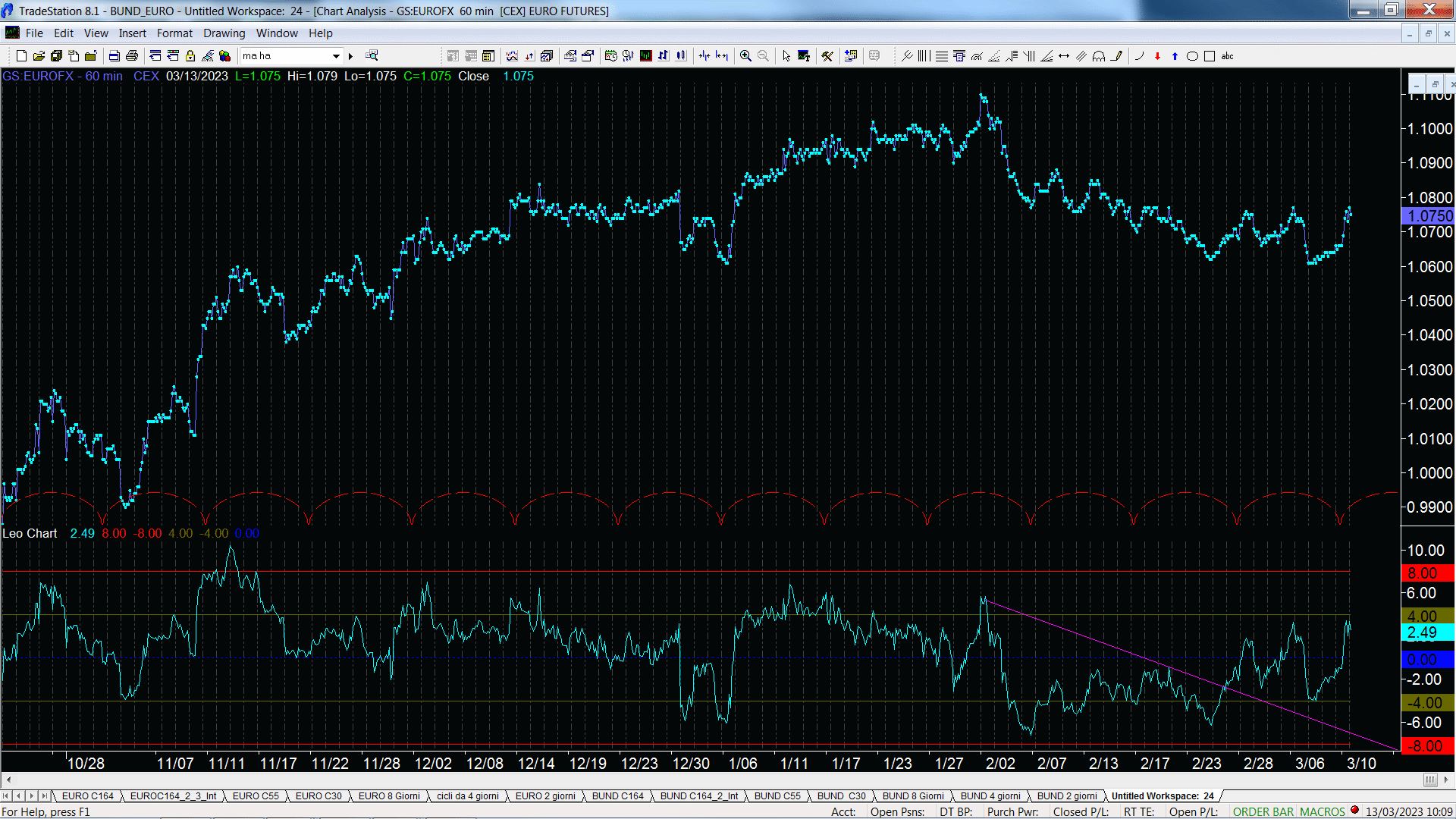Expand the 'ma ha' command line dropdown

(336, 56)
